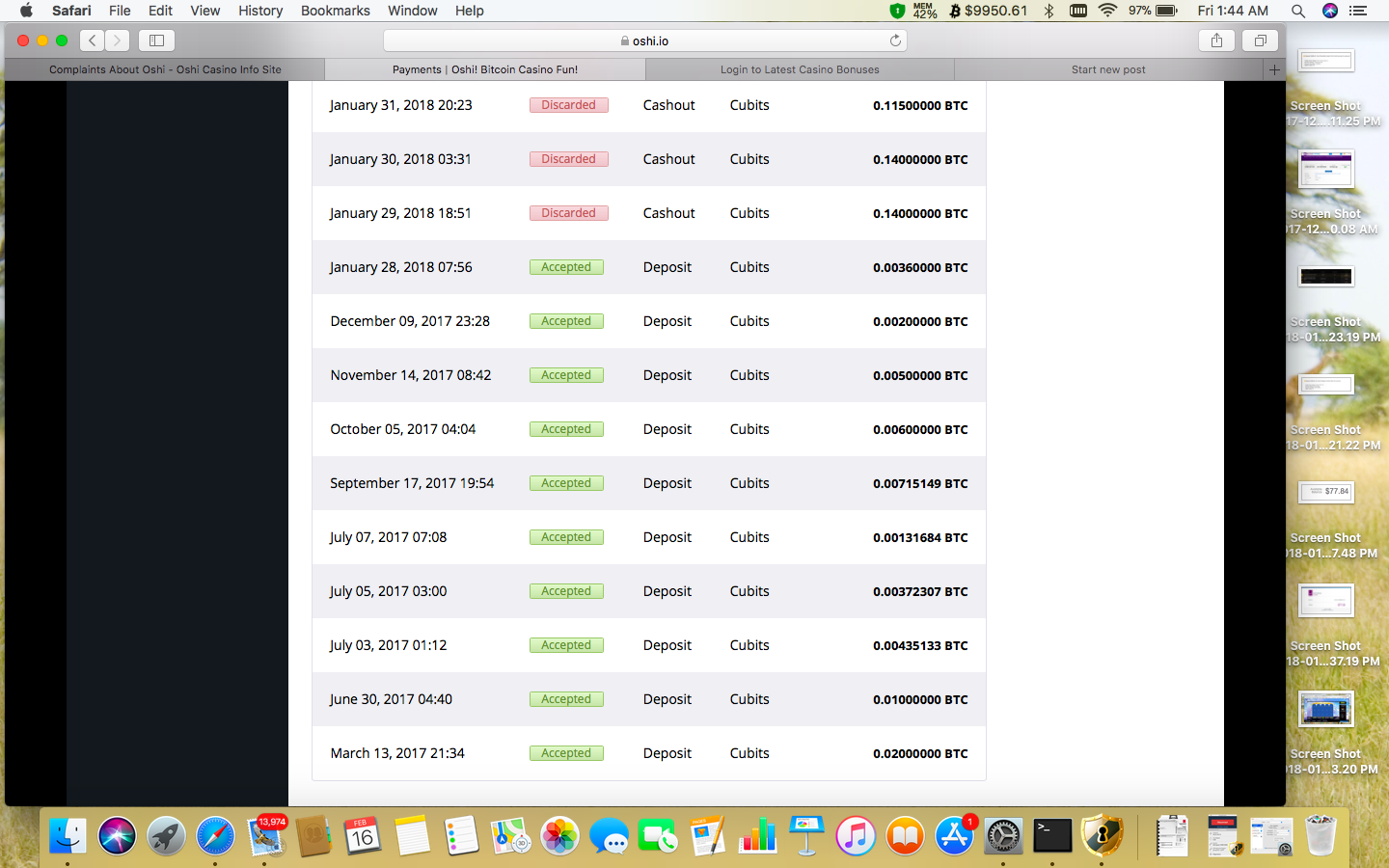This screenshot has height=868, width=1389.
Task: Reload the oshi.io page
Action: 895,41
